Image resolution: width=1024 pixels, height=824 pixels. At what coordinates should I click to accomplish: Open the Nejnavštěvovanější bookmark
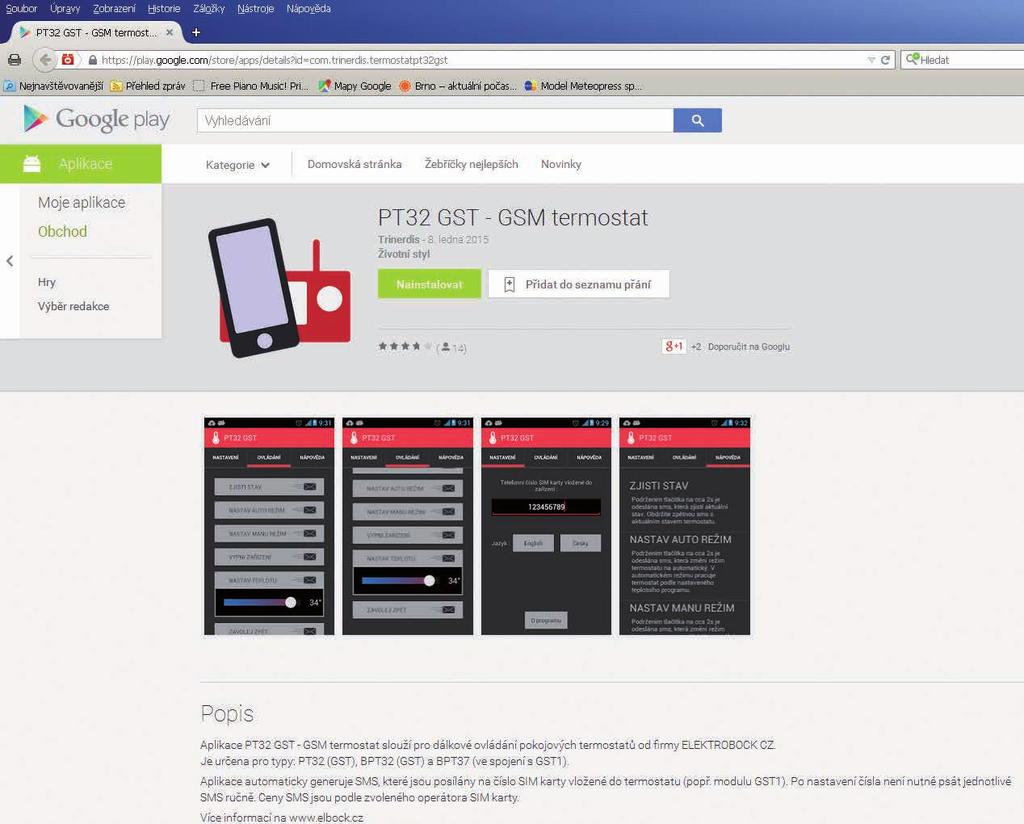tap(54, 86)
